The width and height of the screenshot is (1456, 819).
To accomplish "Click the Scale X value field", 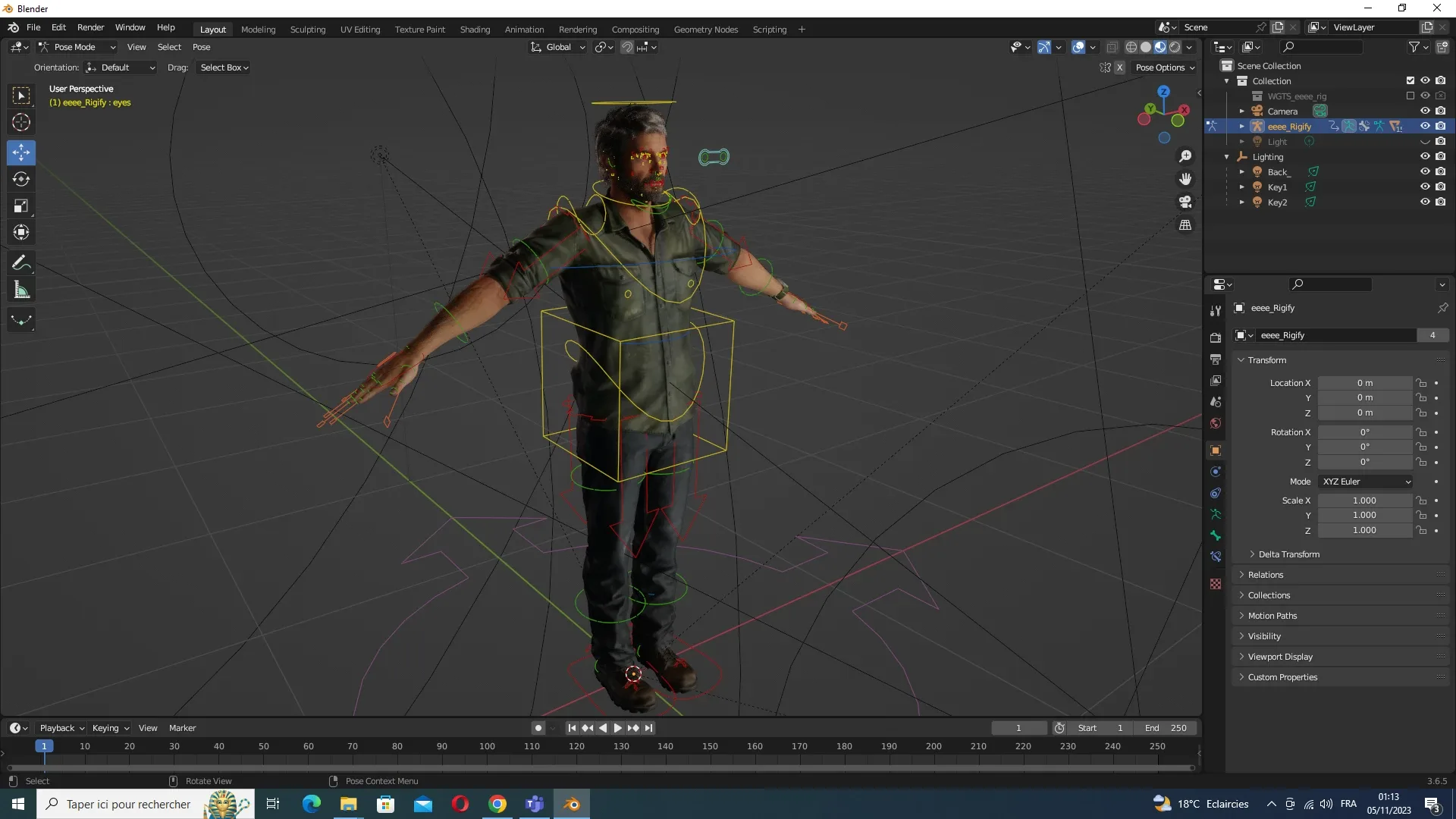I will [1363, 500].
